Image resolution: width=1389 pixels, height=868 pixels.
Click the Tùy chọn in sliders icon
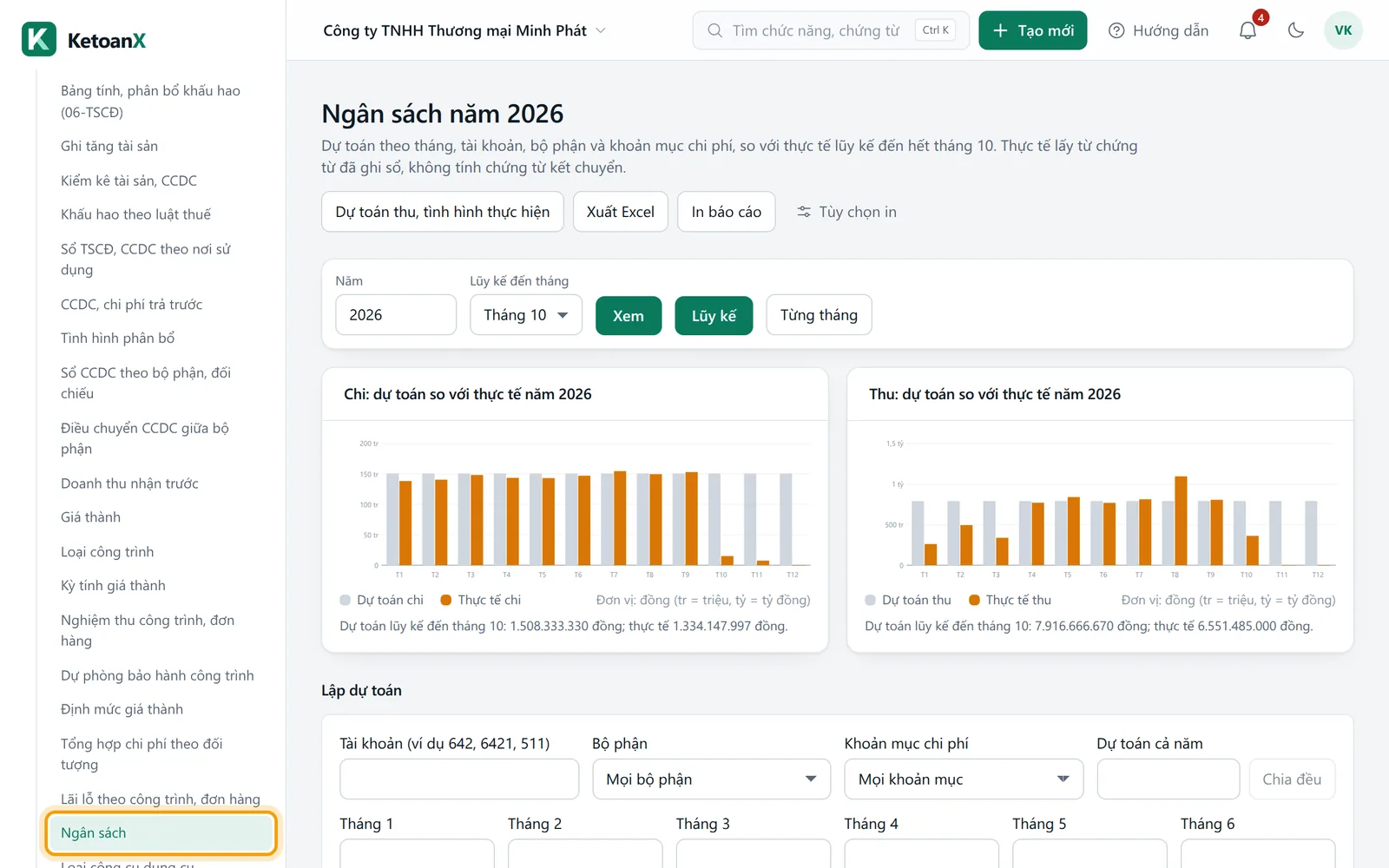tap(804, 212)
